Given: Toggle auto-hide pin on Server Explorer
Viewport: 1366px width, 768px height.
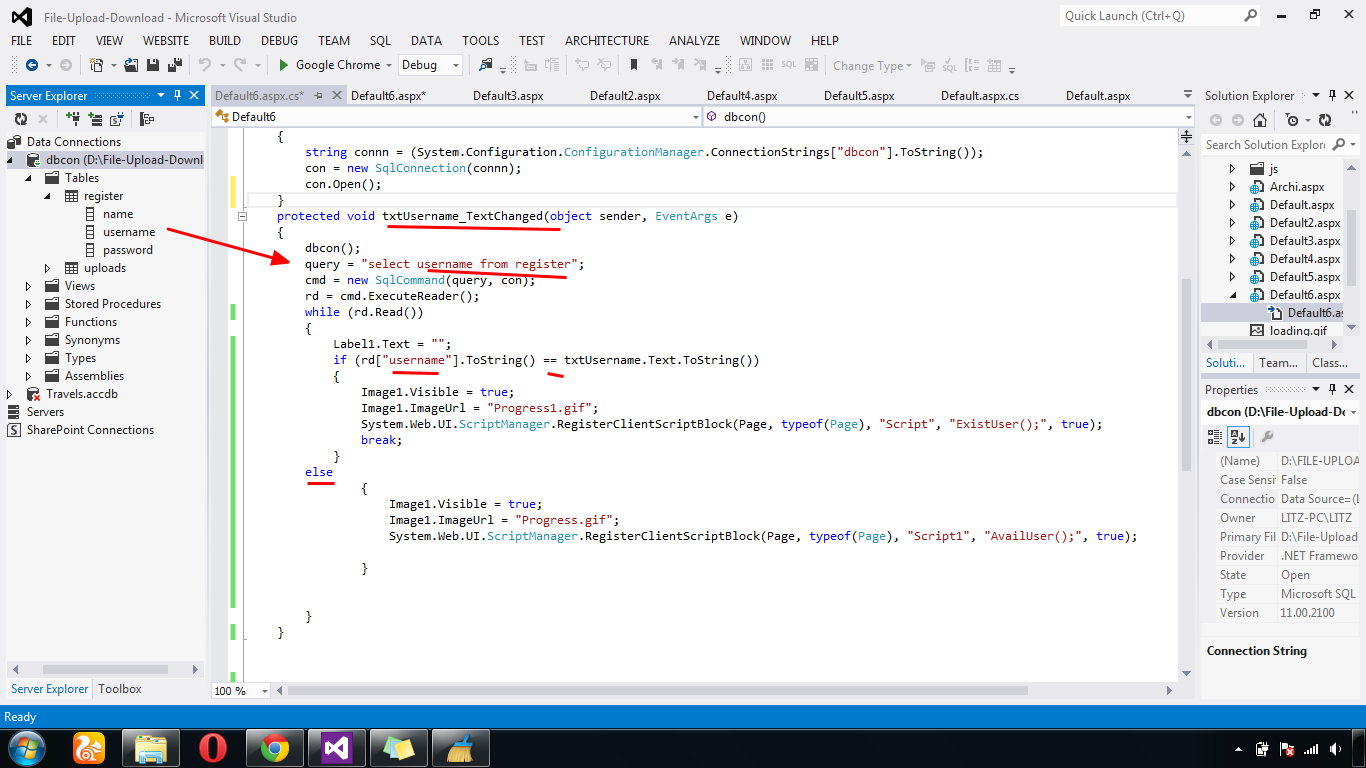Looking at the screenshot, I should click(177, 95).
